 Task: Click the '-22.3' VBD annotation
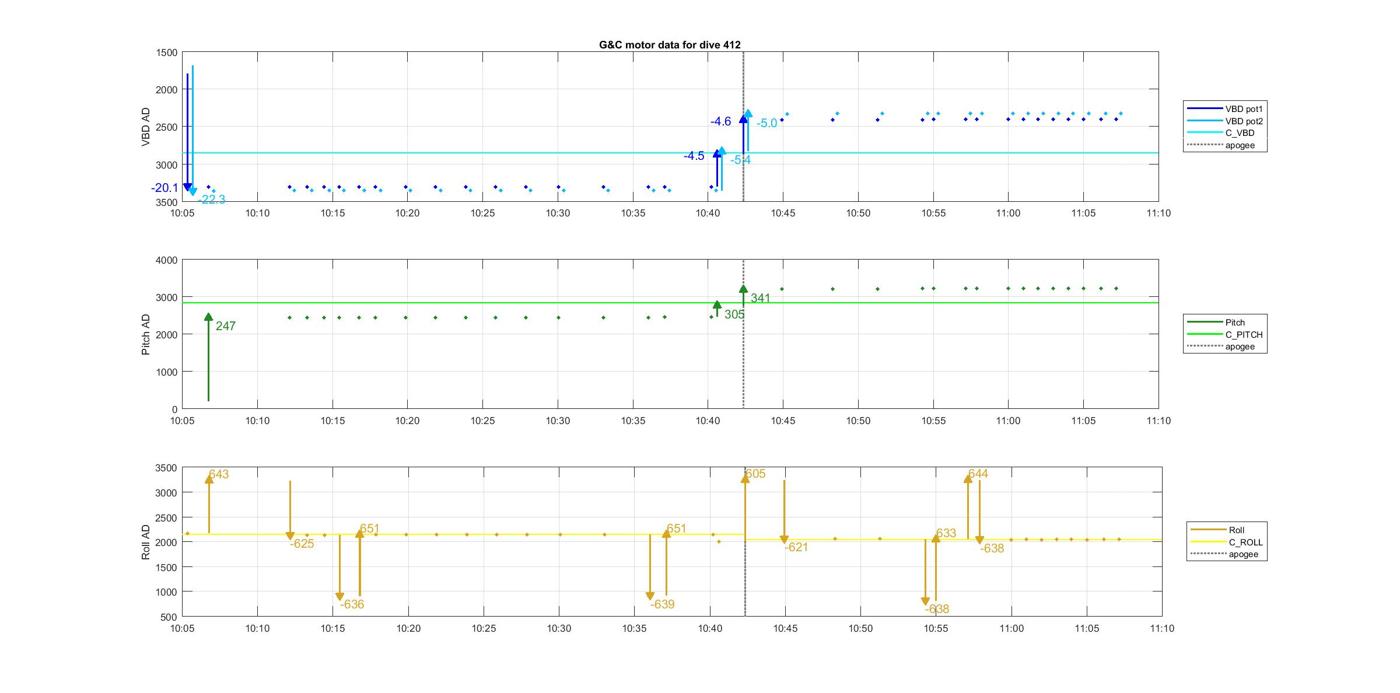click(x=211, y=200)
